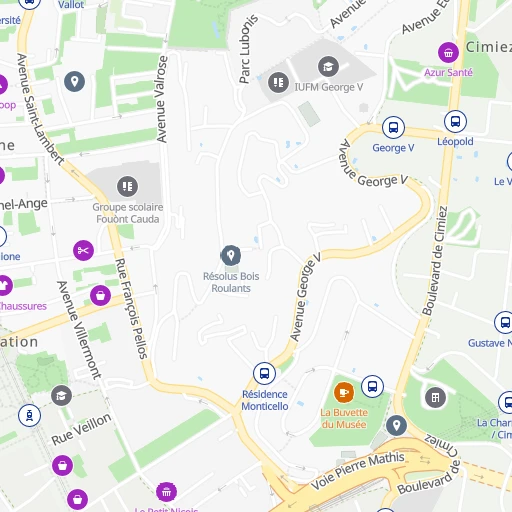Viewport: 512px width, 512px height.
Task: Select La Buvette du Musée café icon
Action: tap(344, 392)
